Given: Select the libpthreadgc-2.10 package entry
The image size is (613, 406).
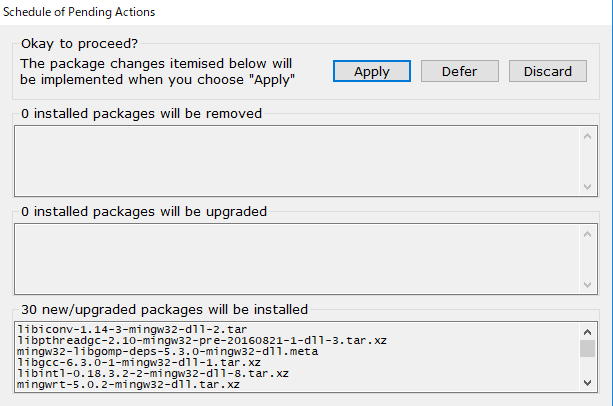Looking at the screenshot, I should point(145,340).
